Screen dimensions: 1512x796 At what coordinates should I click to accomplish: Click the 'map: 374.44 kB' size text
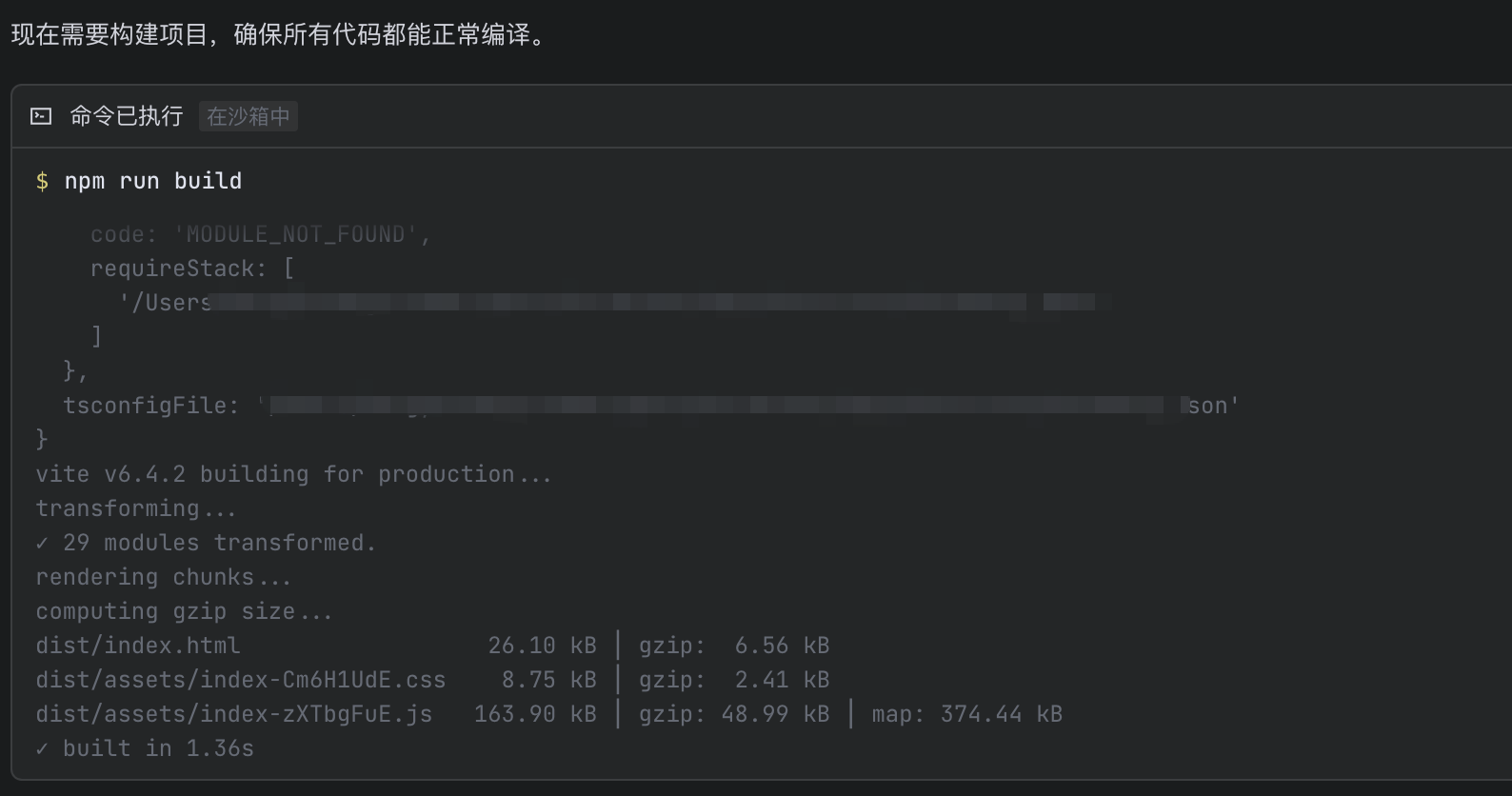pos(966,714)
